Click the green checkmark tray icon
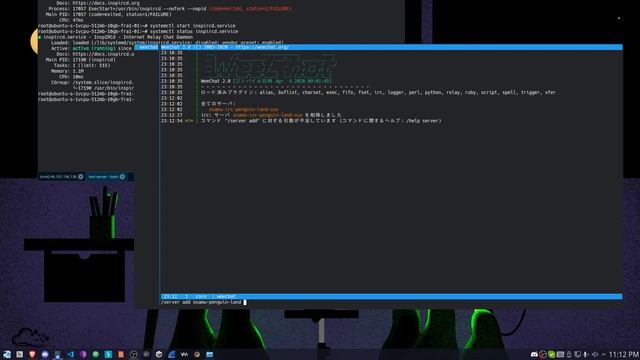Image resolution: width=640 pixels, height=360 pixels. pos(551,354)
